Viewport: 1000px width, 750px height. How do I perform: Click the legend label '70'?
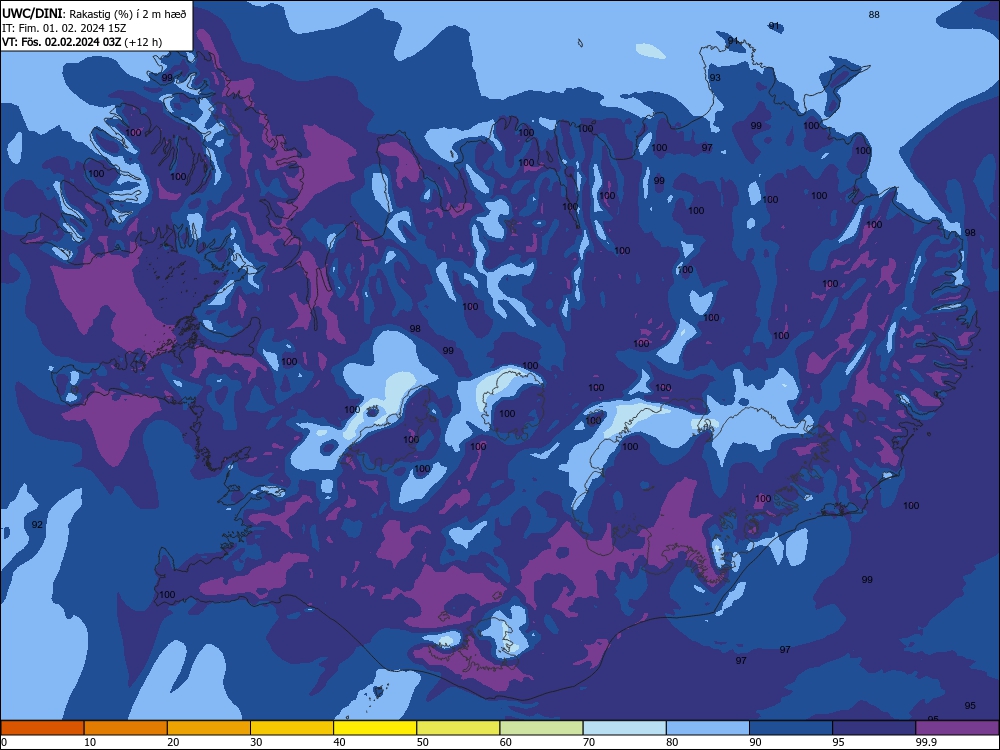pos(589,742)
